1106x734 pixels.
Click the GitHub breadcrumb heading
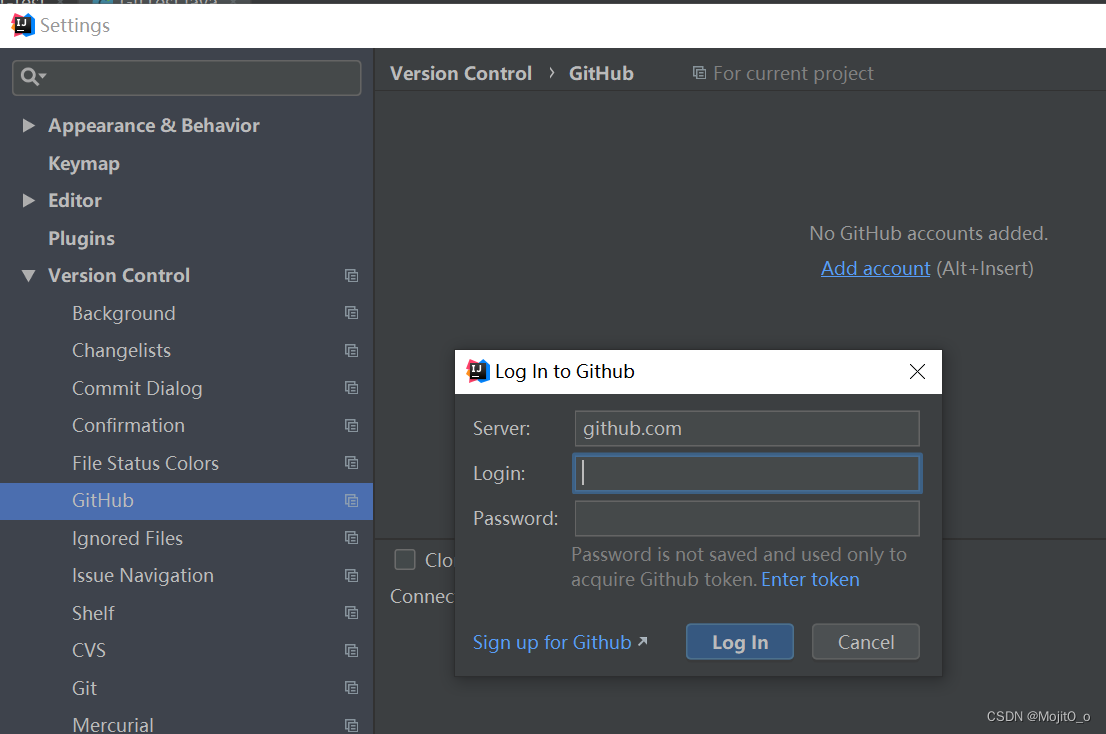tap(601, 73)
